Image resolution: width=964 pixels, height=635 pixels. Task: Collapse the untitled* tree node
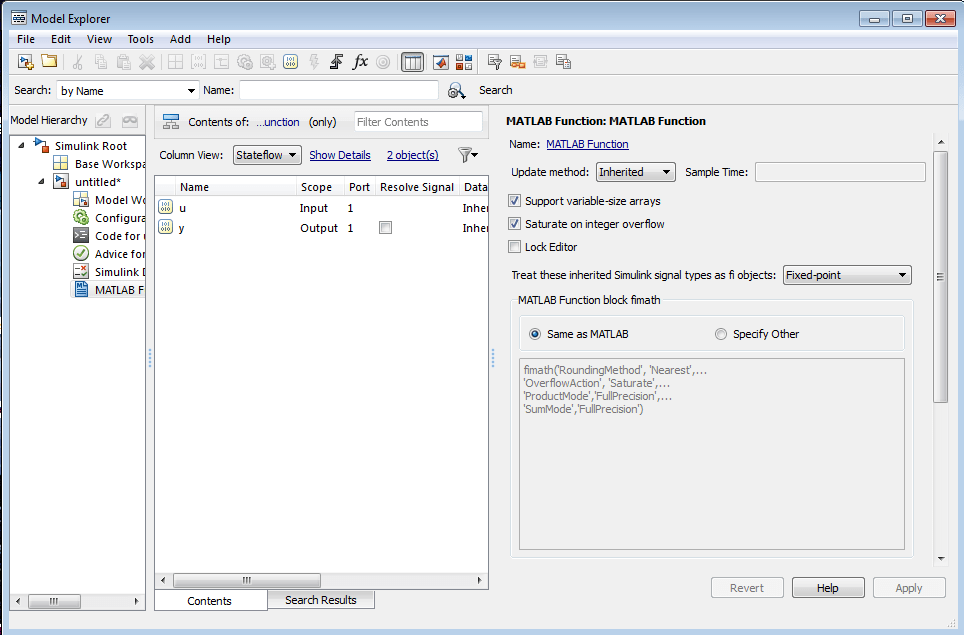tap(41, 181)
